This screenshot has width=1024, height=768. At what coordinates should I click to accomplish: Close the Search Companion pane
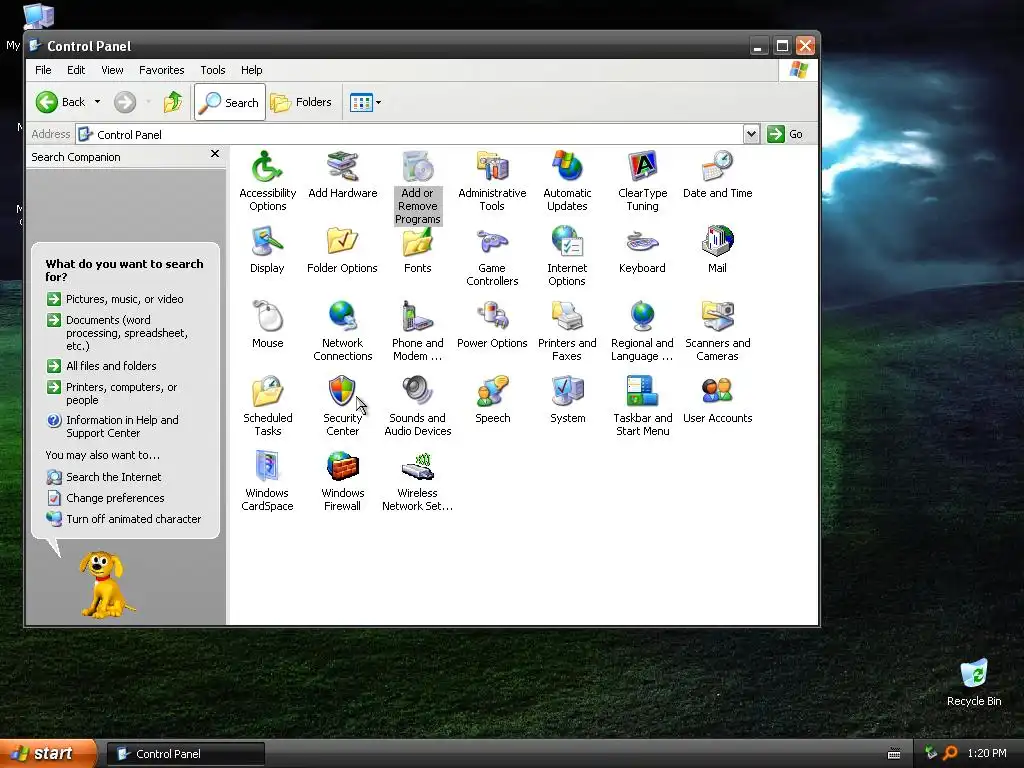[215, 154]
